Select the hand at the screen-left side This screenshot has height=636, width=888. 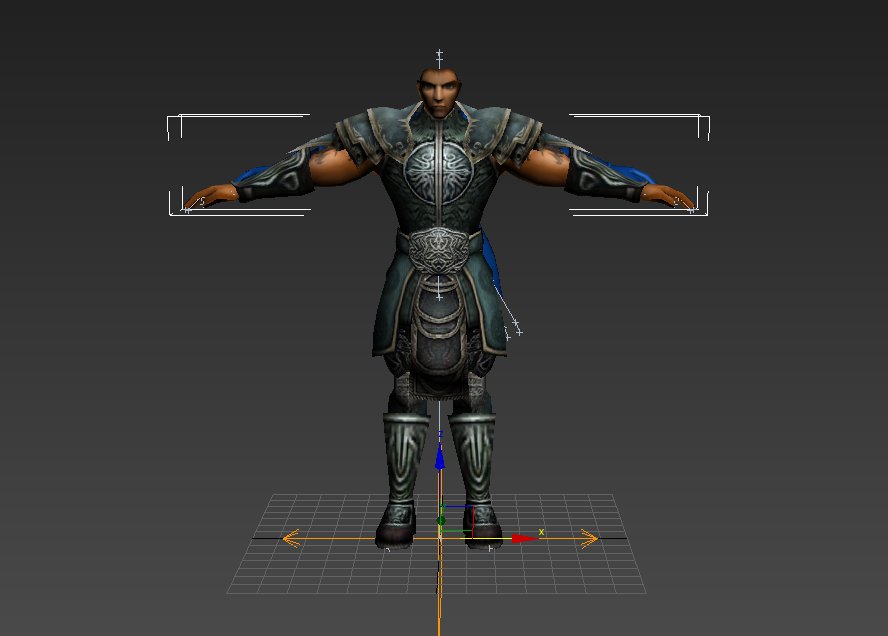coord(210,196)
